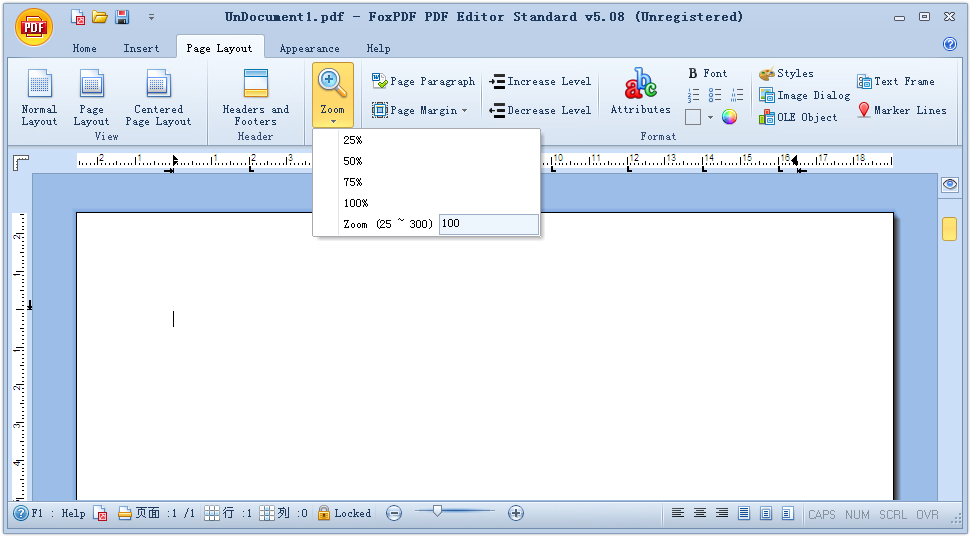Viewport: 971px width, 537px height.
Task: Toggle the eye visibility icon on right
Action: [950, 185]
